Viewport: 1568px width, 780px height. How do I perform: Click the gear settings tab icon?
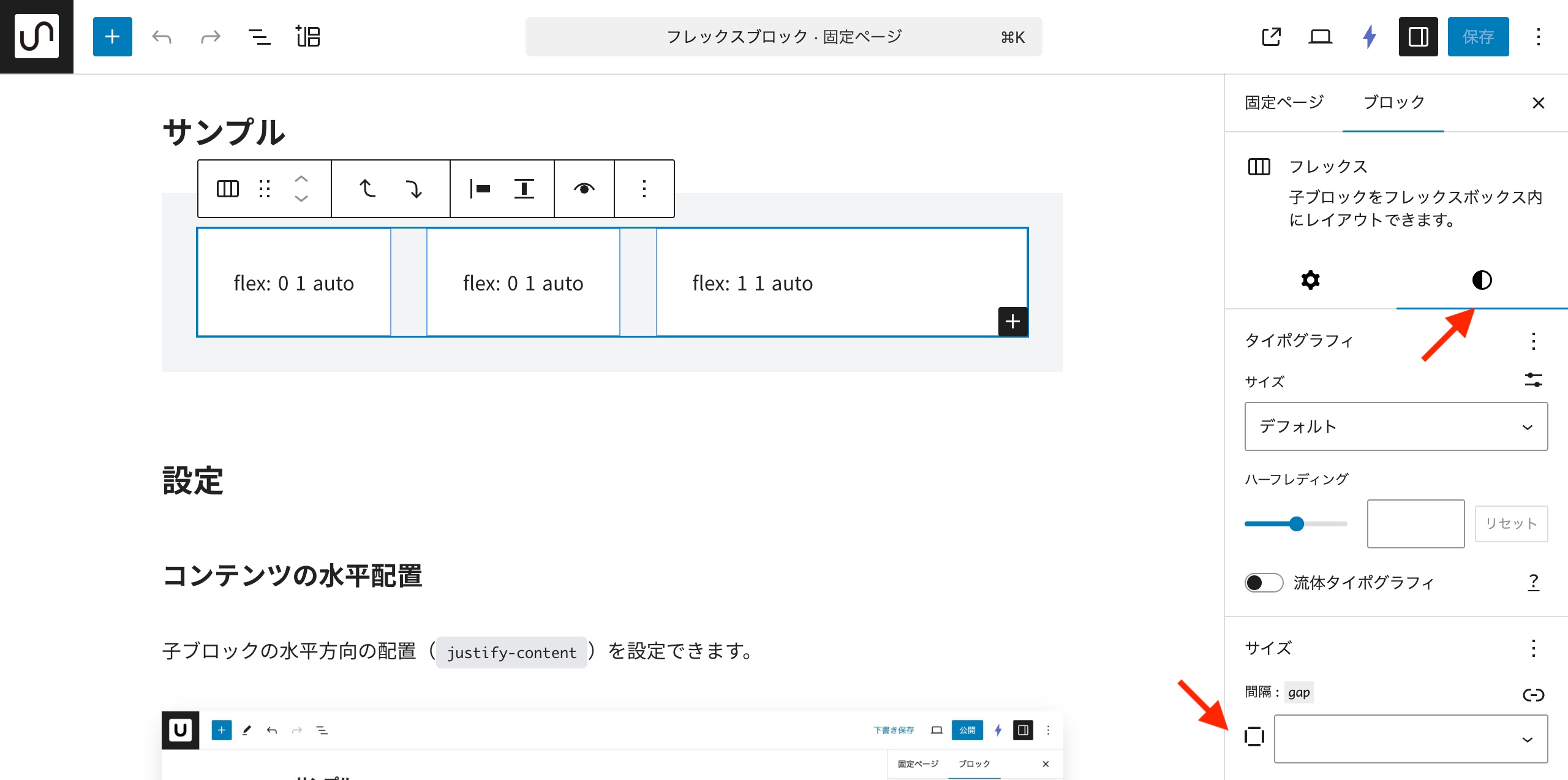[1310, 280]
